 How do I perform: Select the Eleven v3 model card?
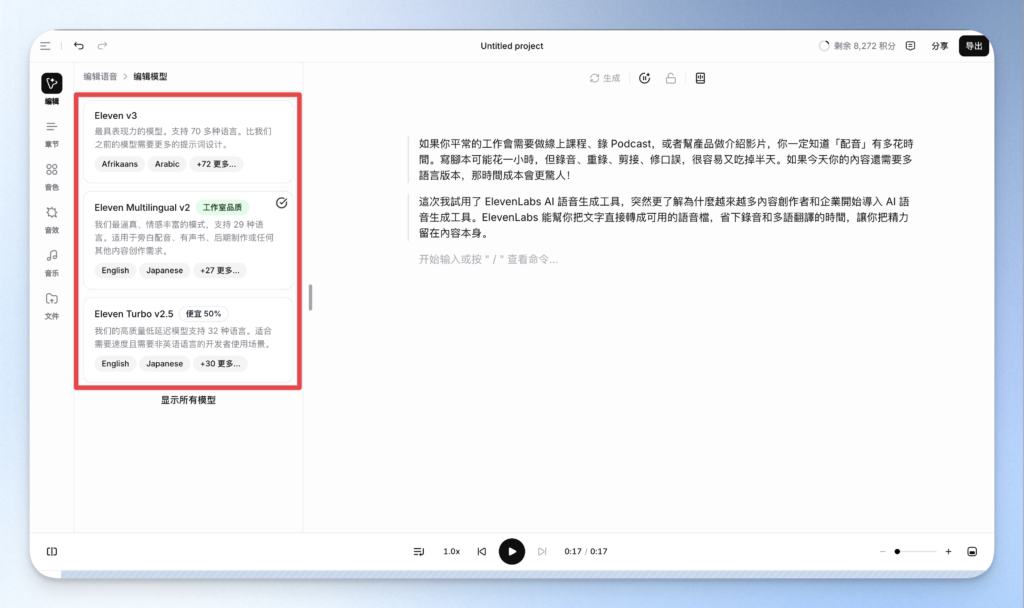[188, 140]
